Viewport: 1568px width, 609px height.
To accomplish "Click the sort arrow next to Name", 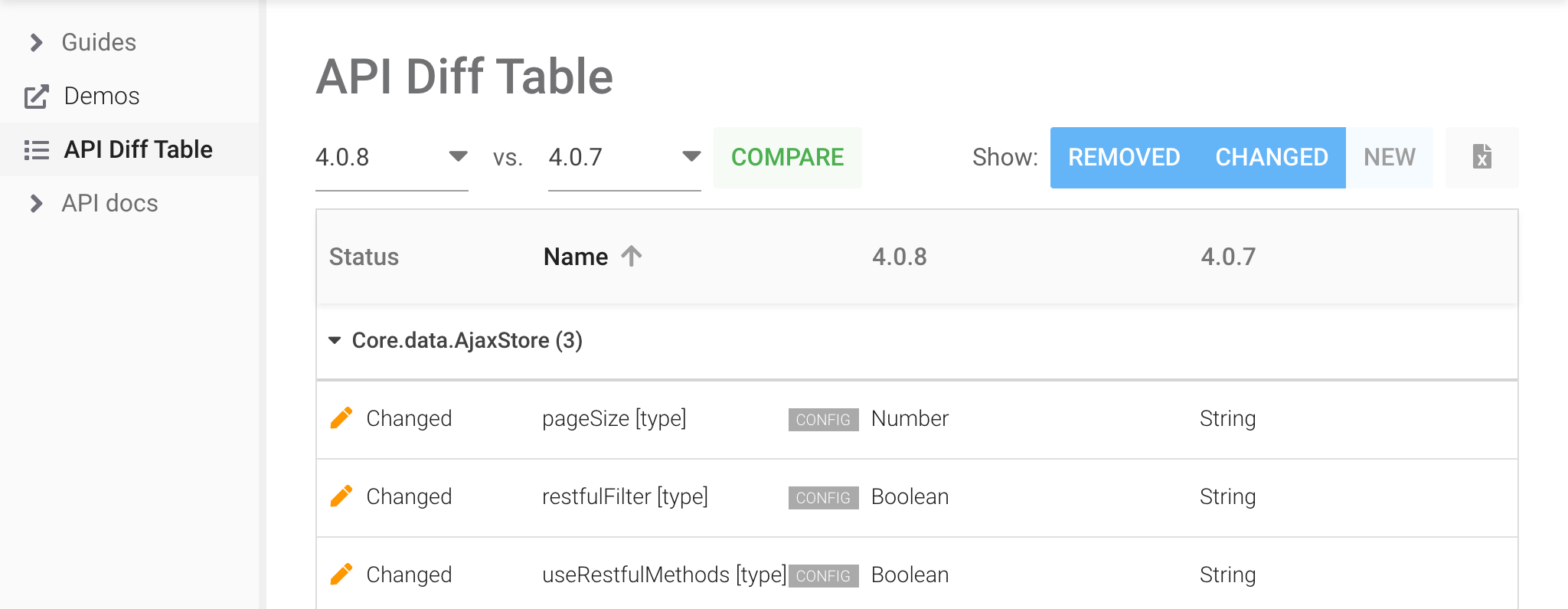I will click(630, 256).
